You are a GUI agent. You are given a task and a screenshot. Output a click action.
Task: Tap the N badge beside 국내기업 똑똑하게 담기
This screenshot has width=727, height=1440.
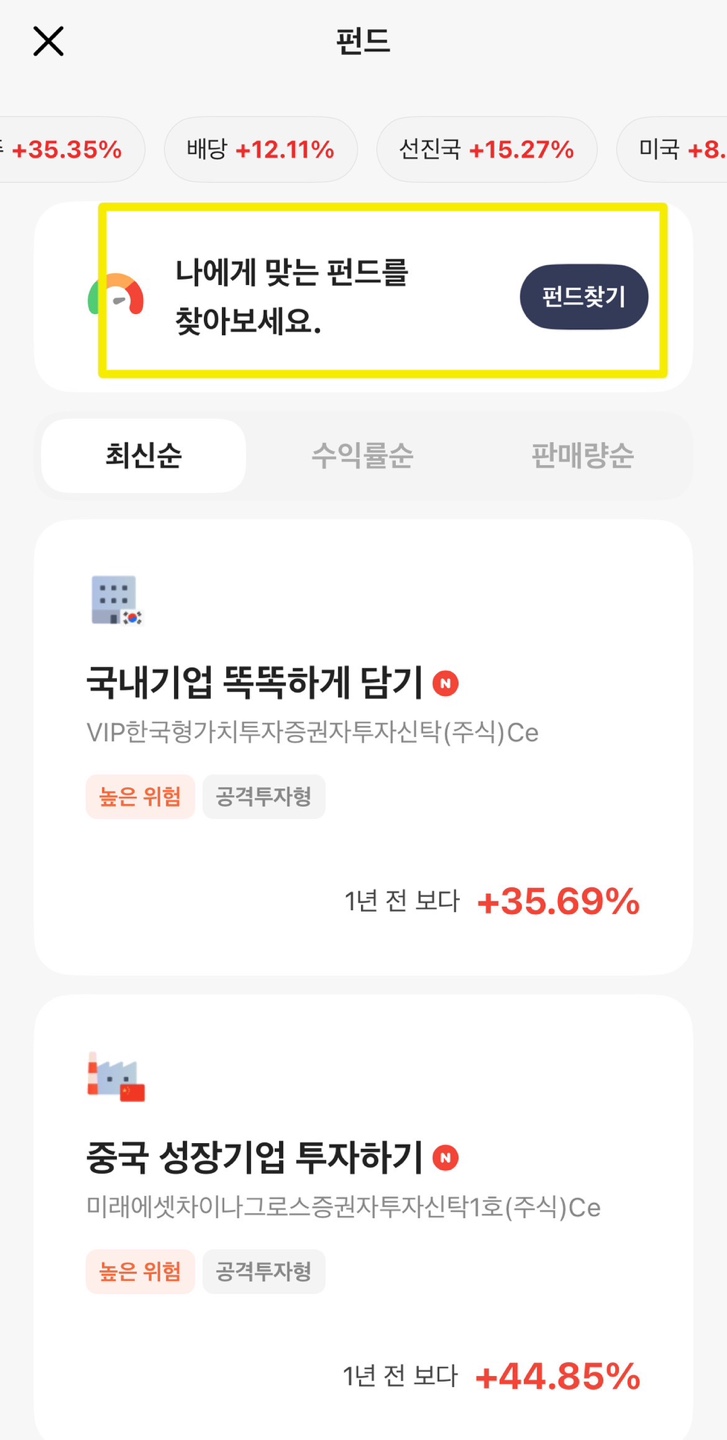(x=446, y=683)
